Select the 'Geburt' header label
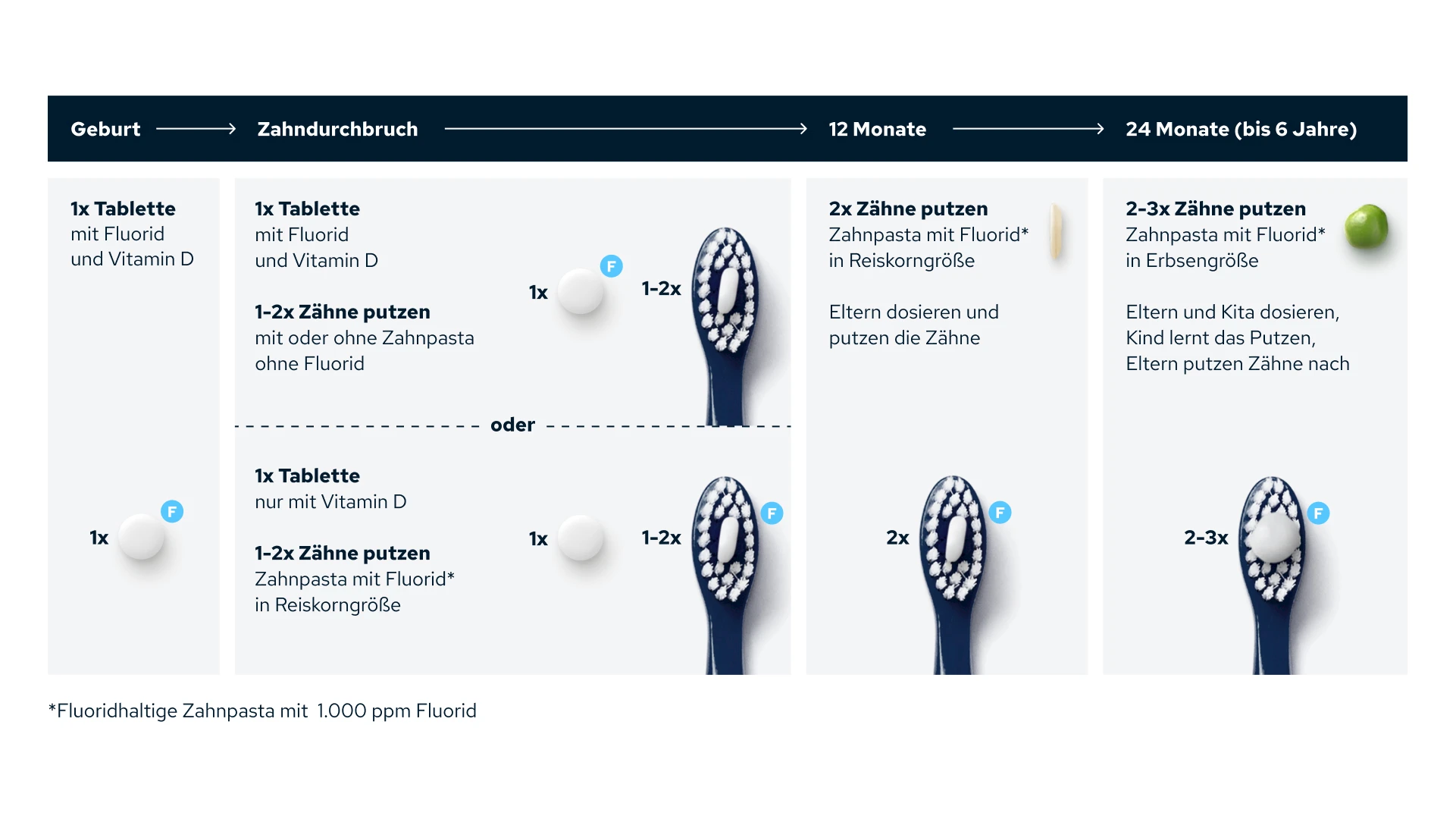This screenshot has height=819, width=1456. tap(105, 130)
